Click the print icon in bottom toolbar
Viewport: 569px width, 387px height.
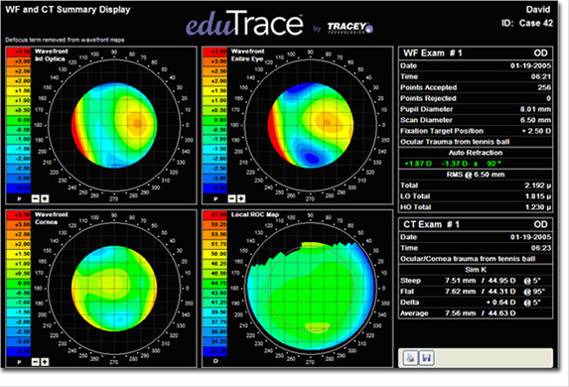410,358
